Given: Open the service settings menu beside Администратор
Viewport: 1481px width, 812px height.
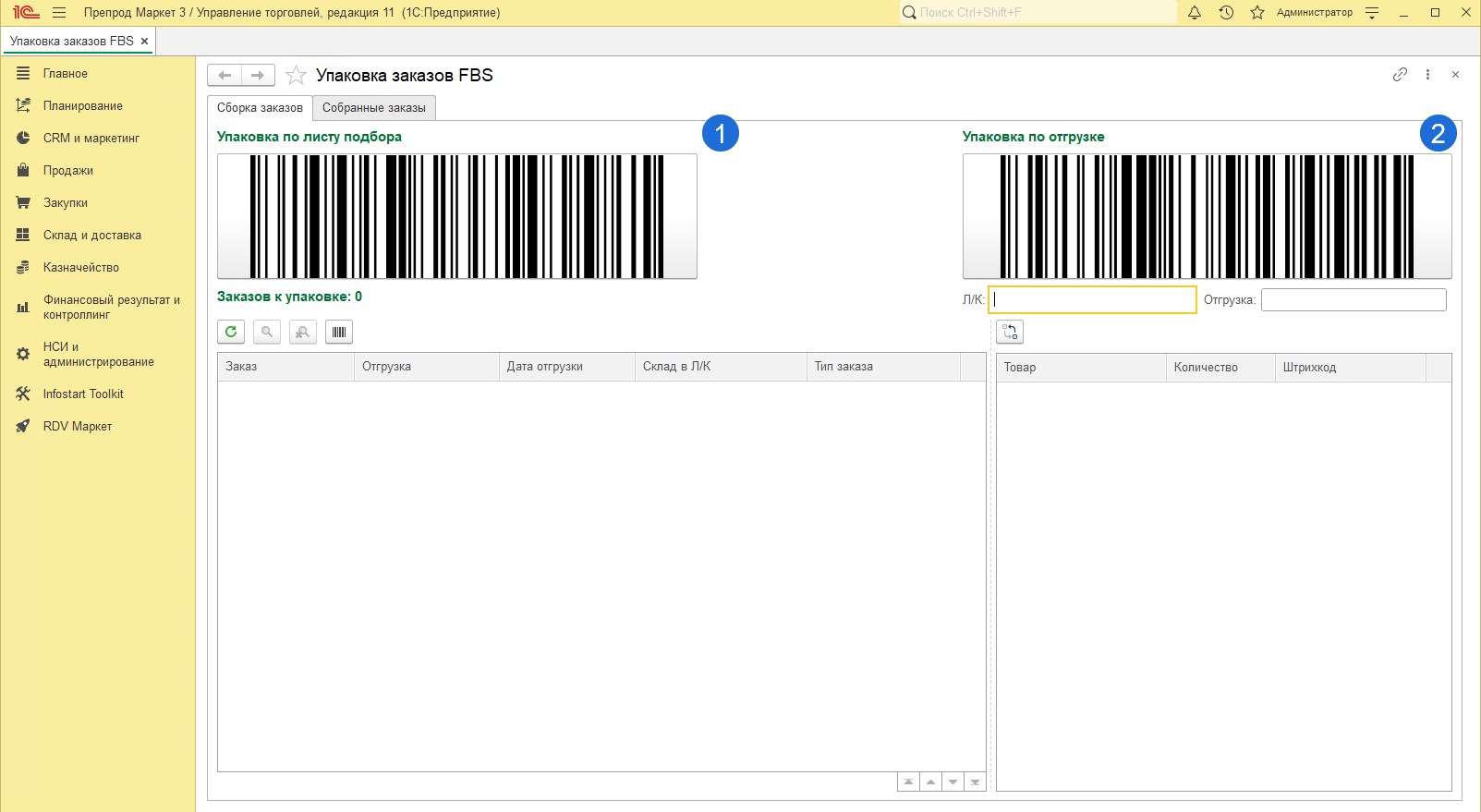Looking at the screenshot, I should pyautogui.click(x=1372, y=13).
